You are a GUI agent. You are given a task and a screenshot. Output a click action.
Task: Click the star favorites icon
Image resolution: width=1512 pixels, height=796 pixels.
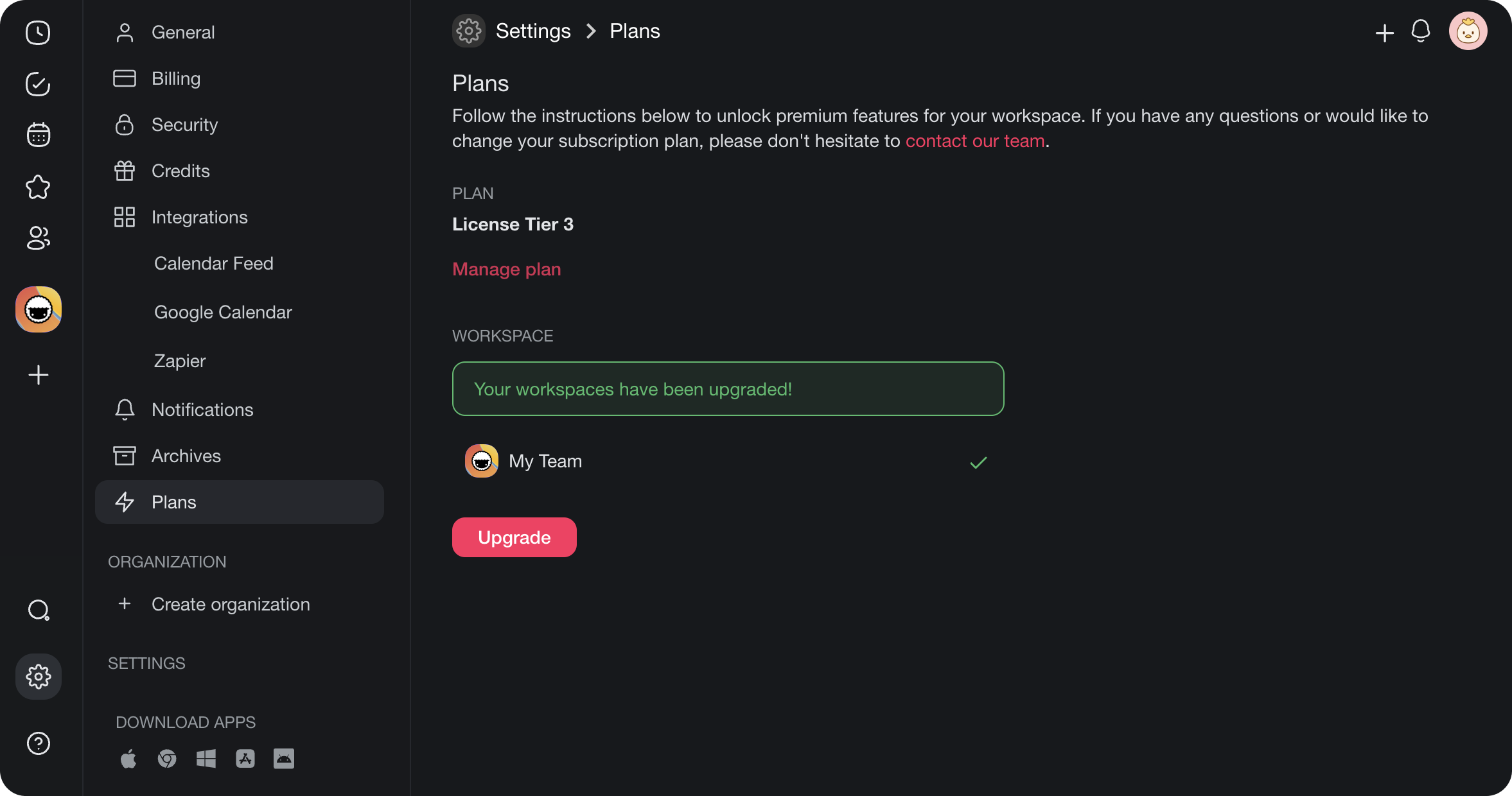(38, 187)
